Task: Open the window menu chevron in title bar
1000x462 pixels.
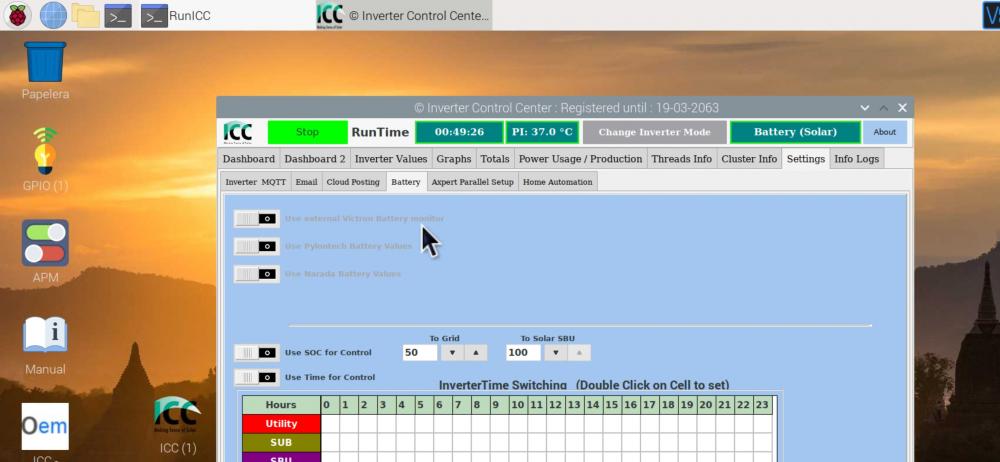Action: 865,108
